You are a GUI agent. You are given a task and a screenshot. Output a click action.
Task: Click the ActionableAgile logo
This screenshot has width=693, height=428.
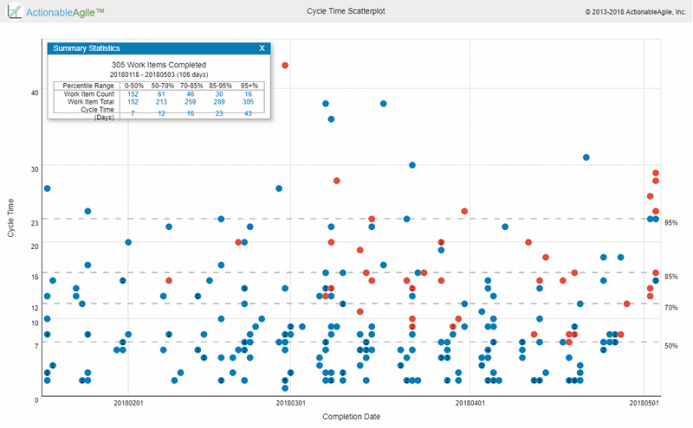tap(58, 11)
